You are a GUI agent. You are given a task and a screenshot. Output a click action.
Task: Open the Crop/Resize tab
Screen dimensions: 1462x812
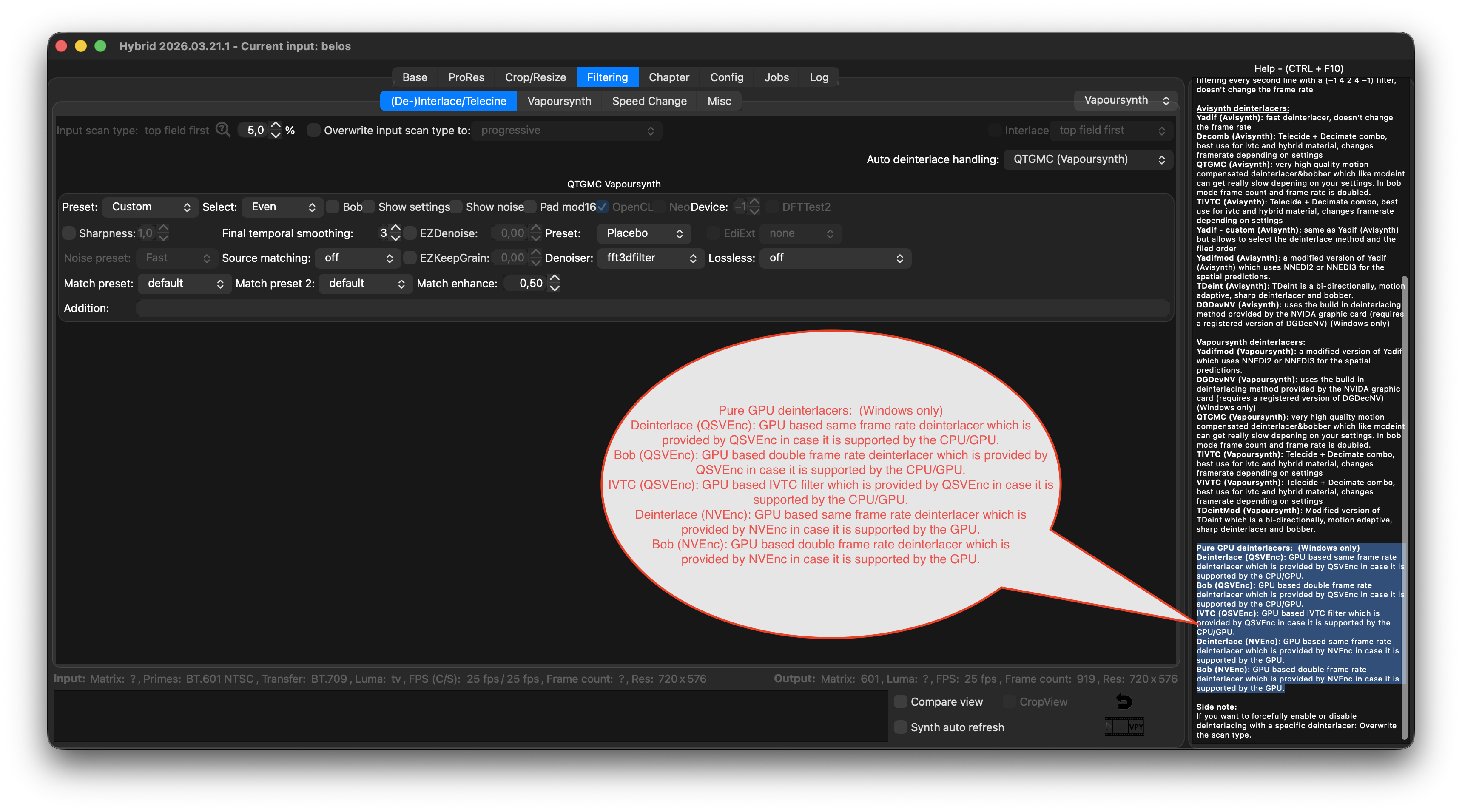click(535, 77)
